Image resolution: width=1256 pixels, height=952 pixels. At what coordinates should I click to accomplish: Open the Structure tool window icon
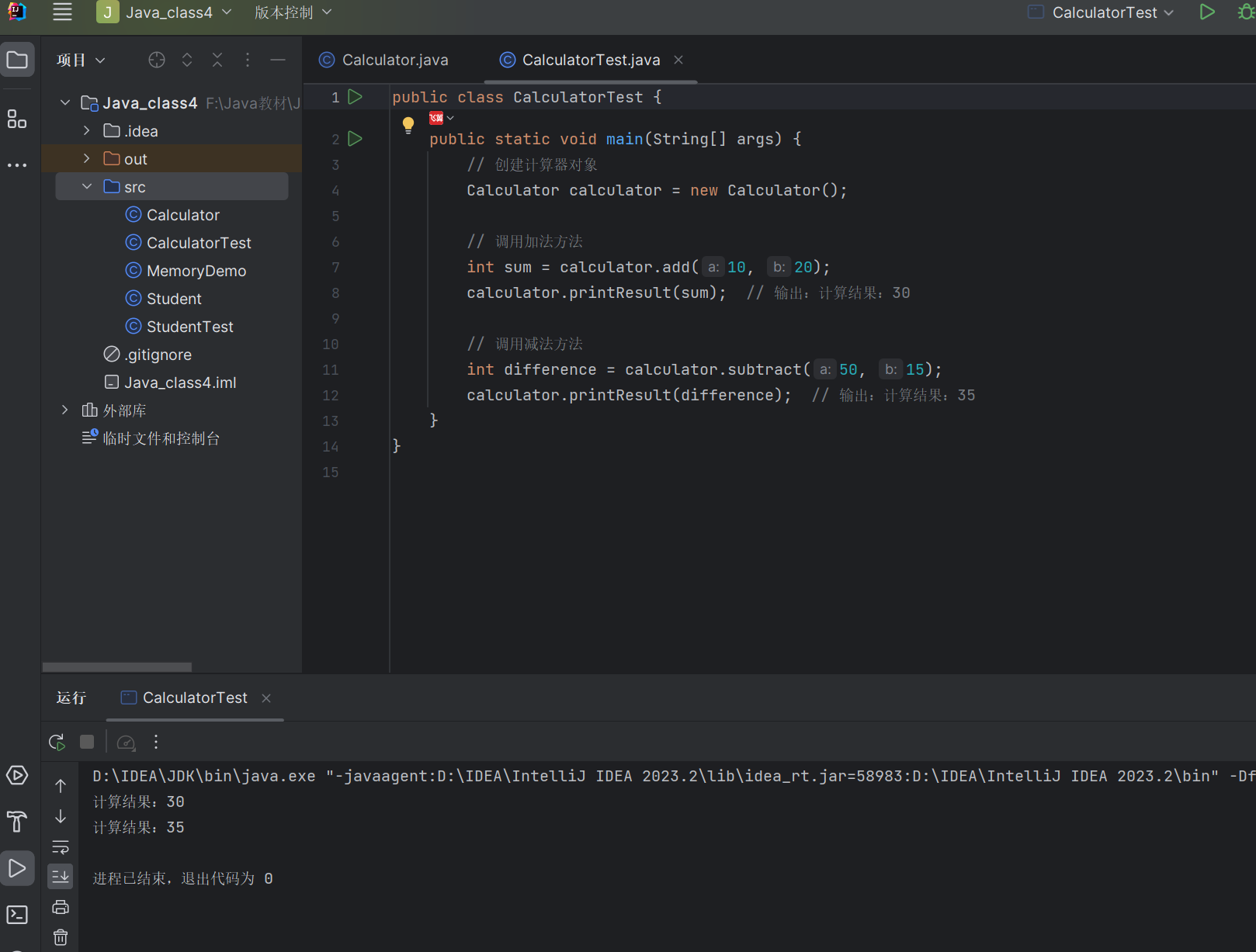point(17,119)
